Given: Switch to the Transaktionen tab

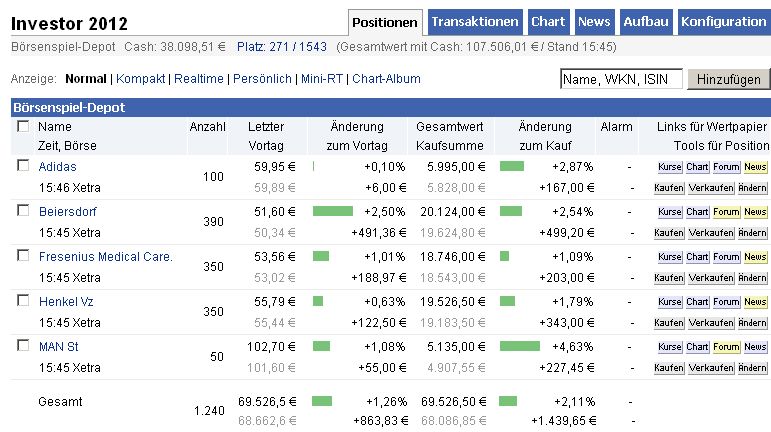Looking at the screenshot, I should [475, 22].
